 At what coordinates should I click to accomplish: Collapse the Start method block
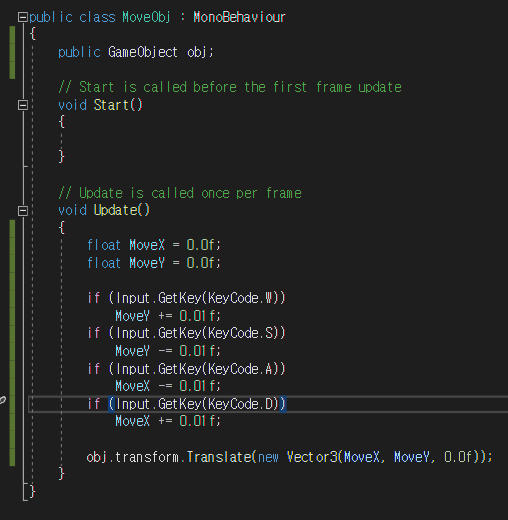pyautogui.click(x=23, y=105)
